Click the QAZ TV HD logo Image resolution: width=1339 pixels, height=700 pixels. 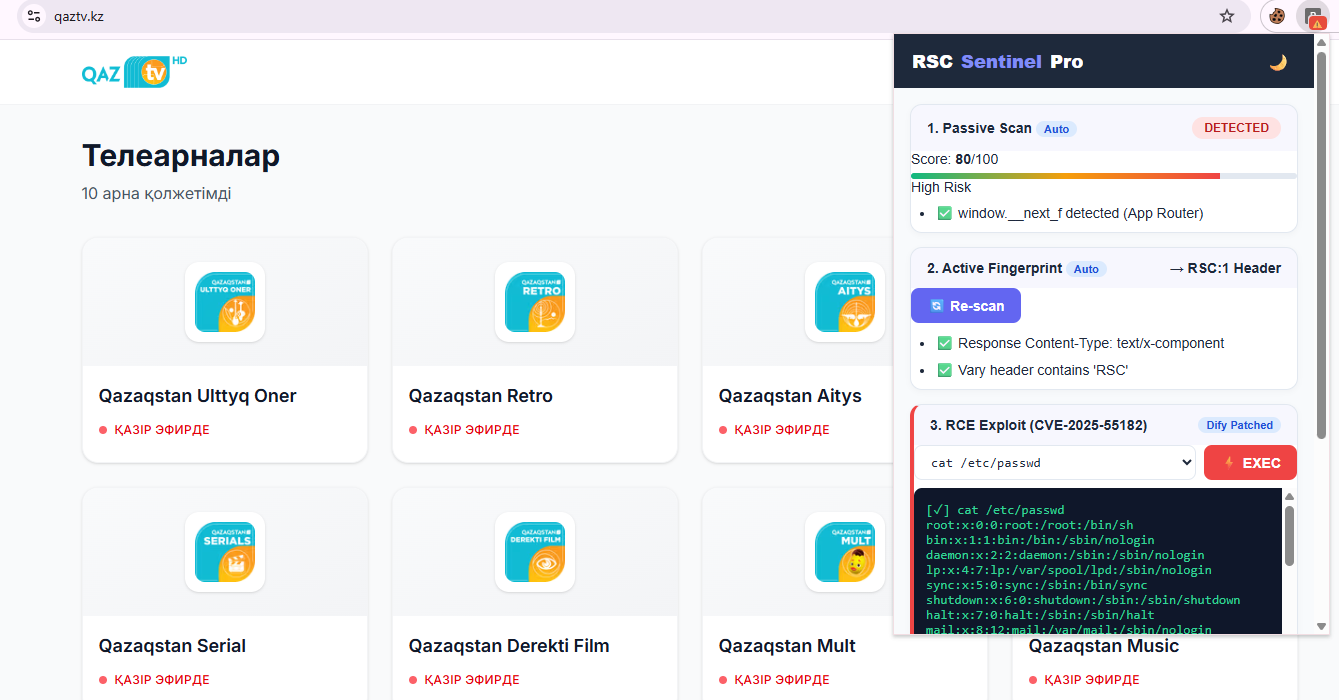tap(134, 72)
